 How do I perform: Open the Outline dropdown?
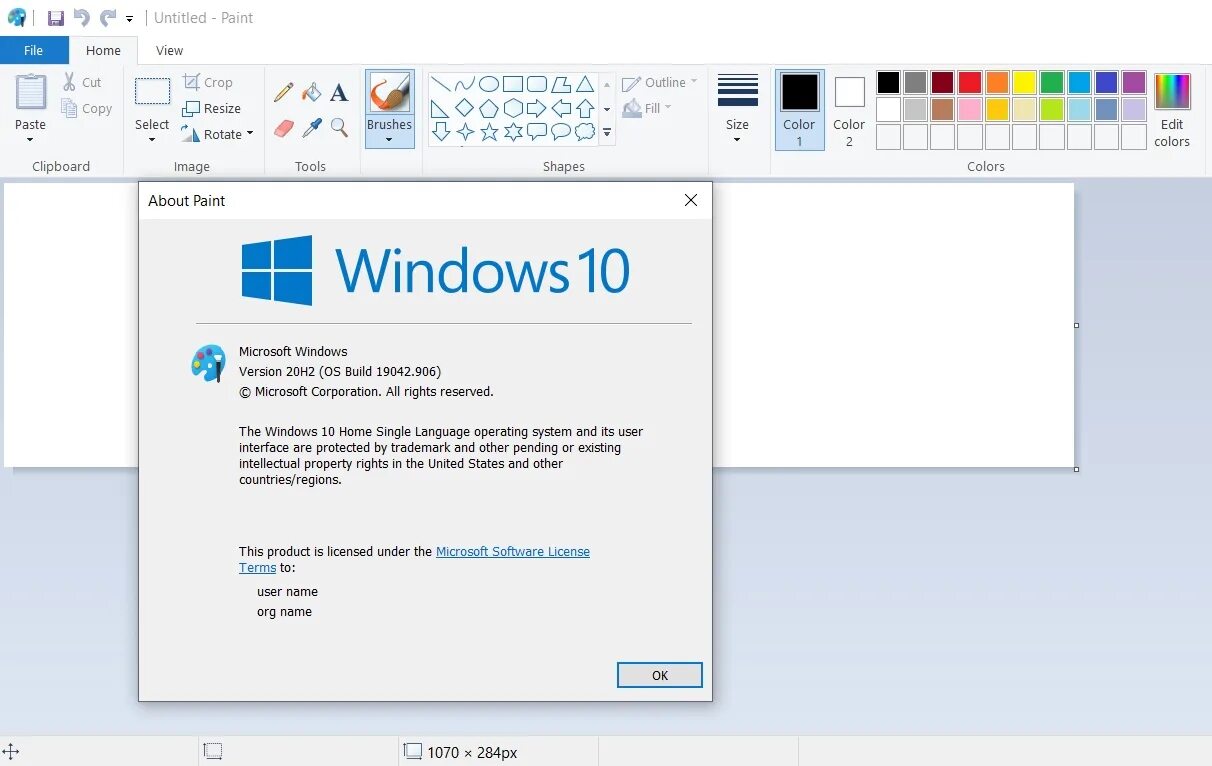(658, 82)
